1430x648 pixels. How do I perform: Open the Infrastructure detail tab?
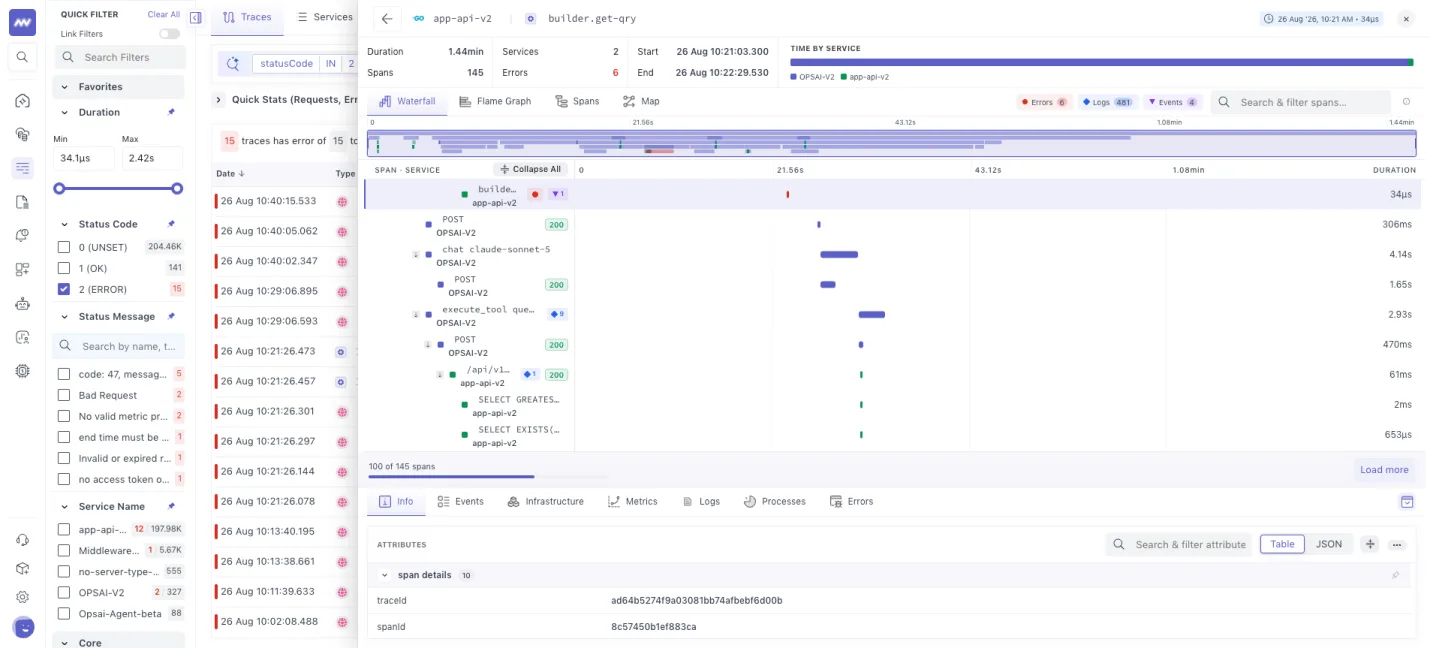[545, 501]
